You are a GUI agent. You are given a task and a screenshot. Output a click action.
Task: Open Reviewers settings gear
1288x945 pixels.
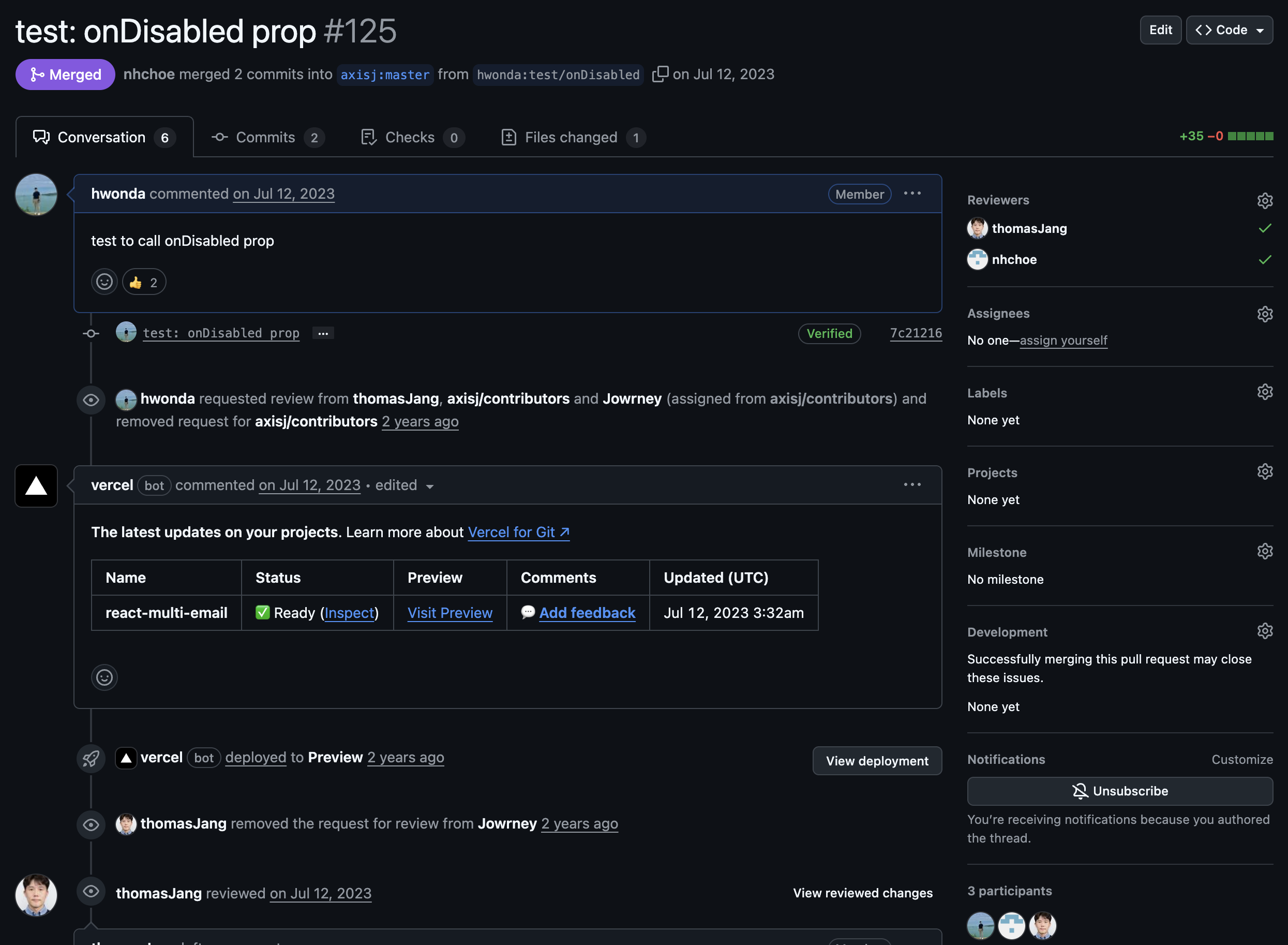coord(1265,201)
